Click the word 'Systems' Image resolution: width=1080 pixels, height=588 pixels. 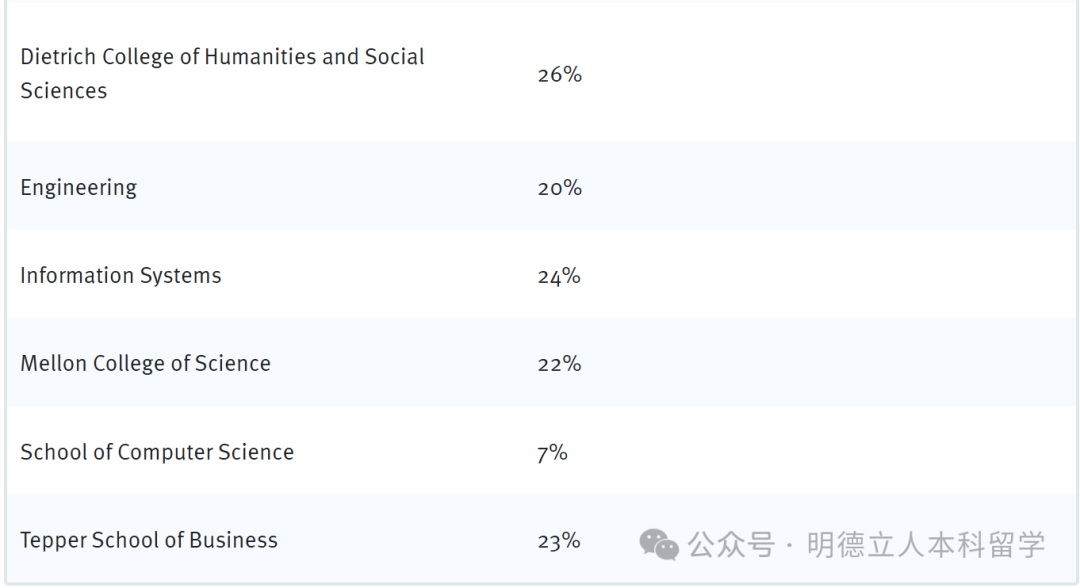[181, 276]
